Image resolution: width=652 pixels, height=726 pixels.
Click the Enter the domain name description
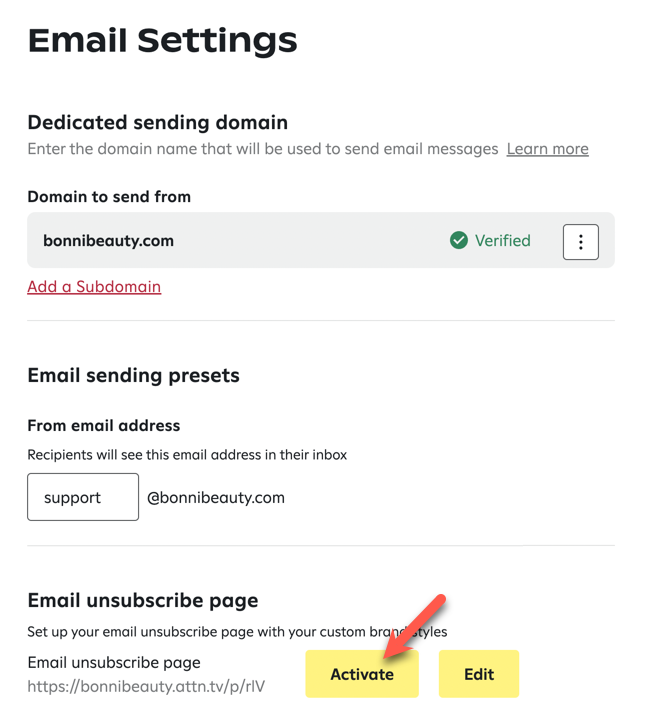click(263, 149)
